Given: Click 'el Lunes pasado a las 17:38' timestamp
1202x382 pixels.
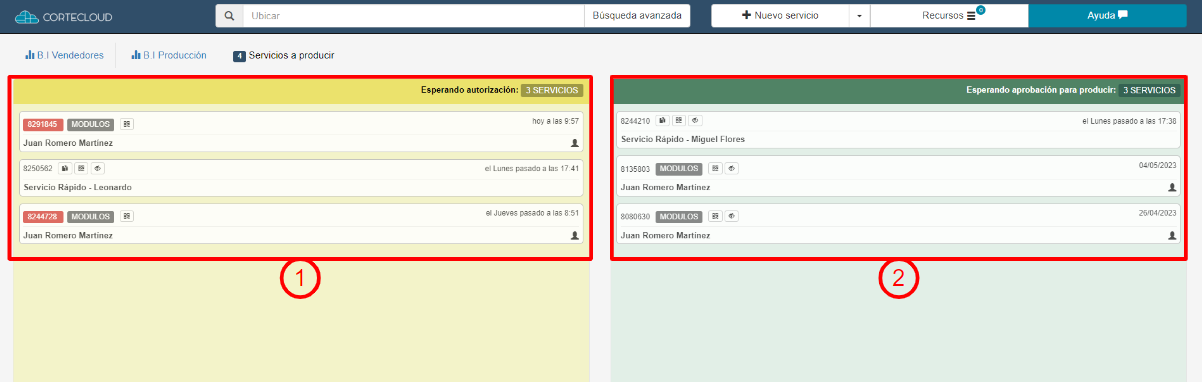Looking at the screenshot, I should tap(1130, 120).
